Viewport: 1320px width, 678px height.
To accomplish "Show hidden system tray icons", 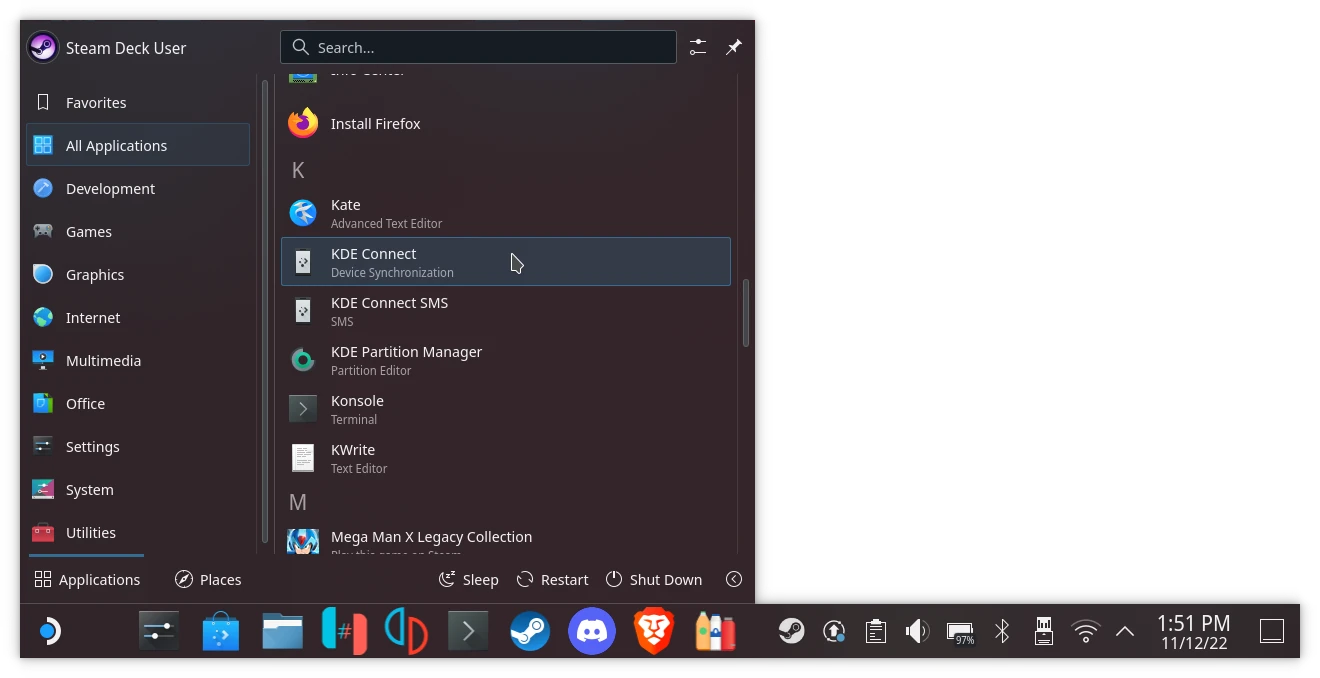I will point(1124,631).
